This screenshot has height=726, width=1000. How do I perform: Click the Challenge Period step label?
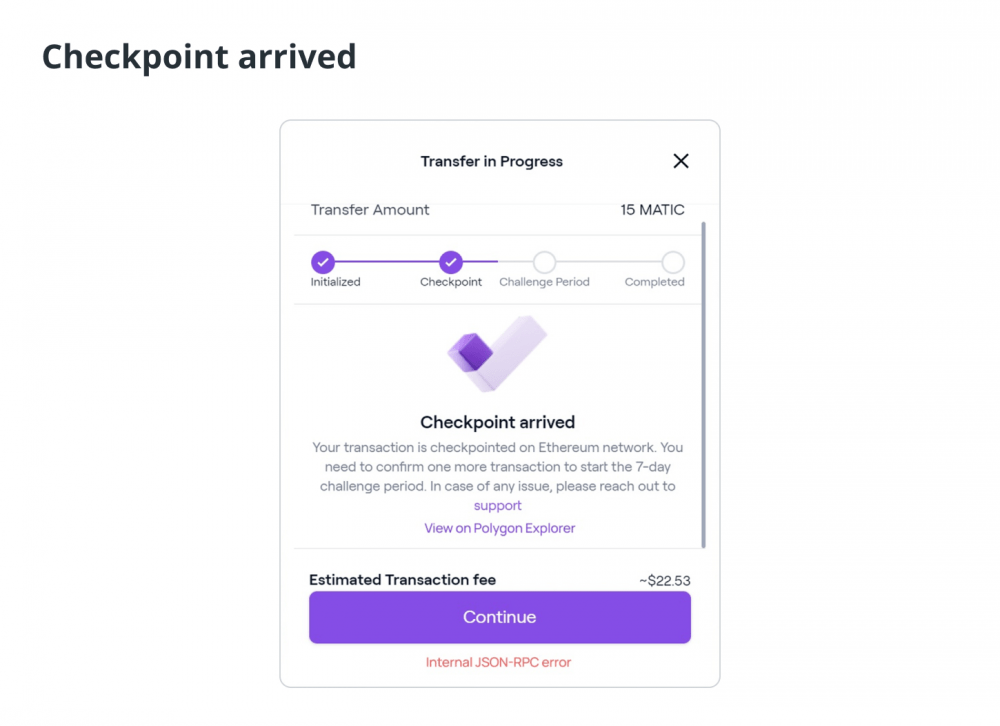tap(544, 282)
